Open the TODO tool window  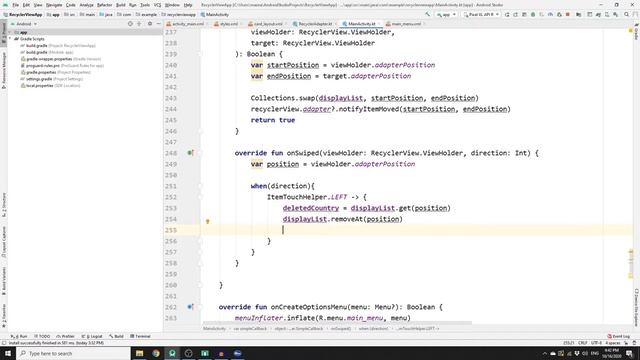point(42,336)
